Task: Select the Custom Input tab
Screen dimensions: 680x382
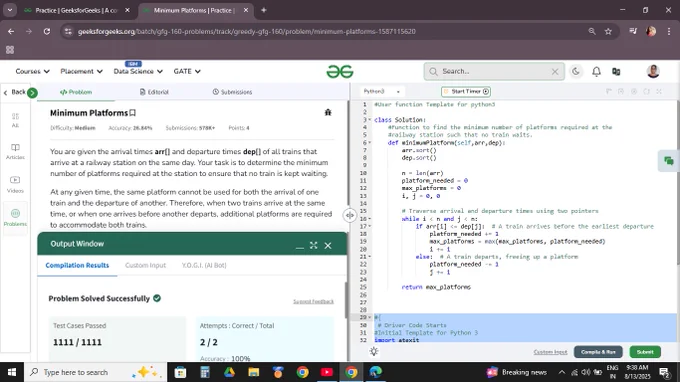Action: click(145, 265)
